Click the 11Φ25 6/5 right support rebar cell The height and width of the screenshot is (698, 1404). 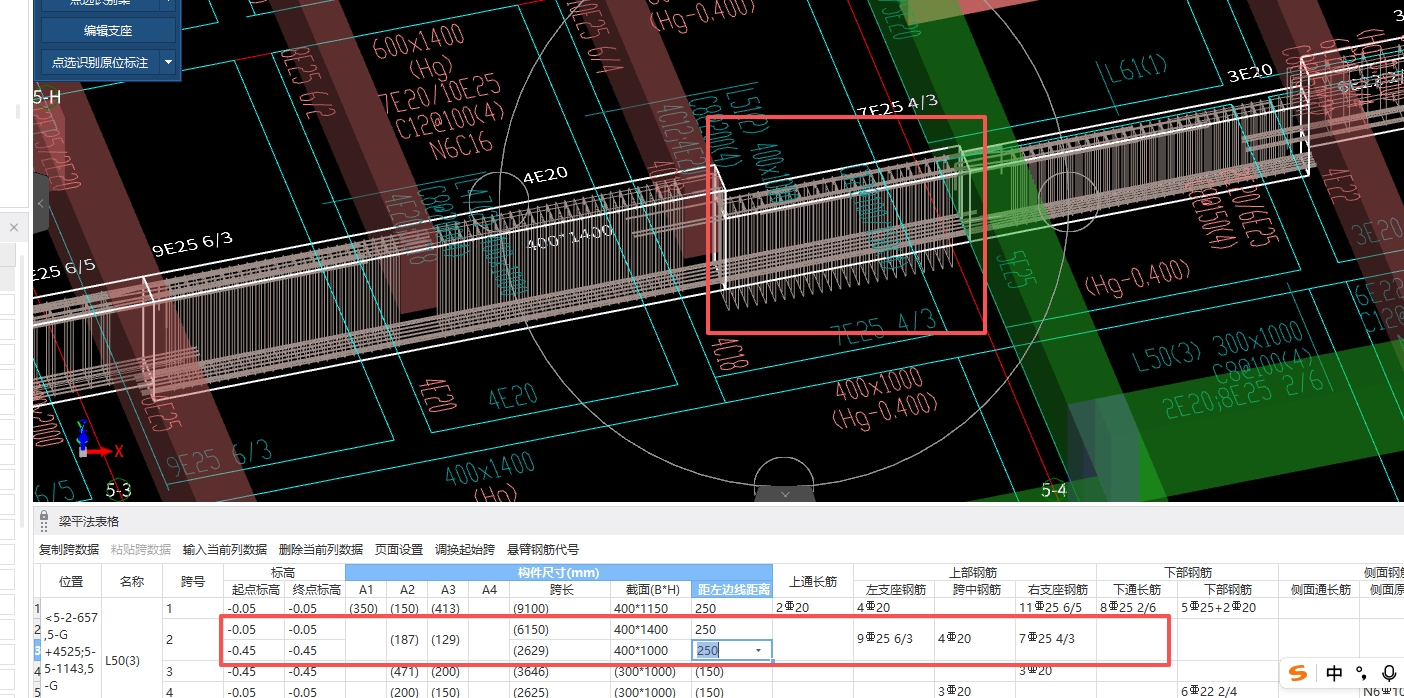(1057, 608)
